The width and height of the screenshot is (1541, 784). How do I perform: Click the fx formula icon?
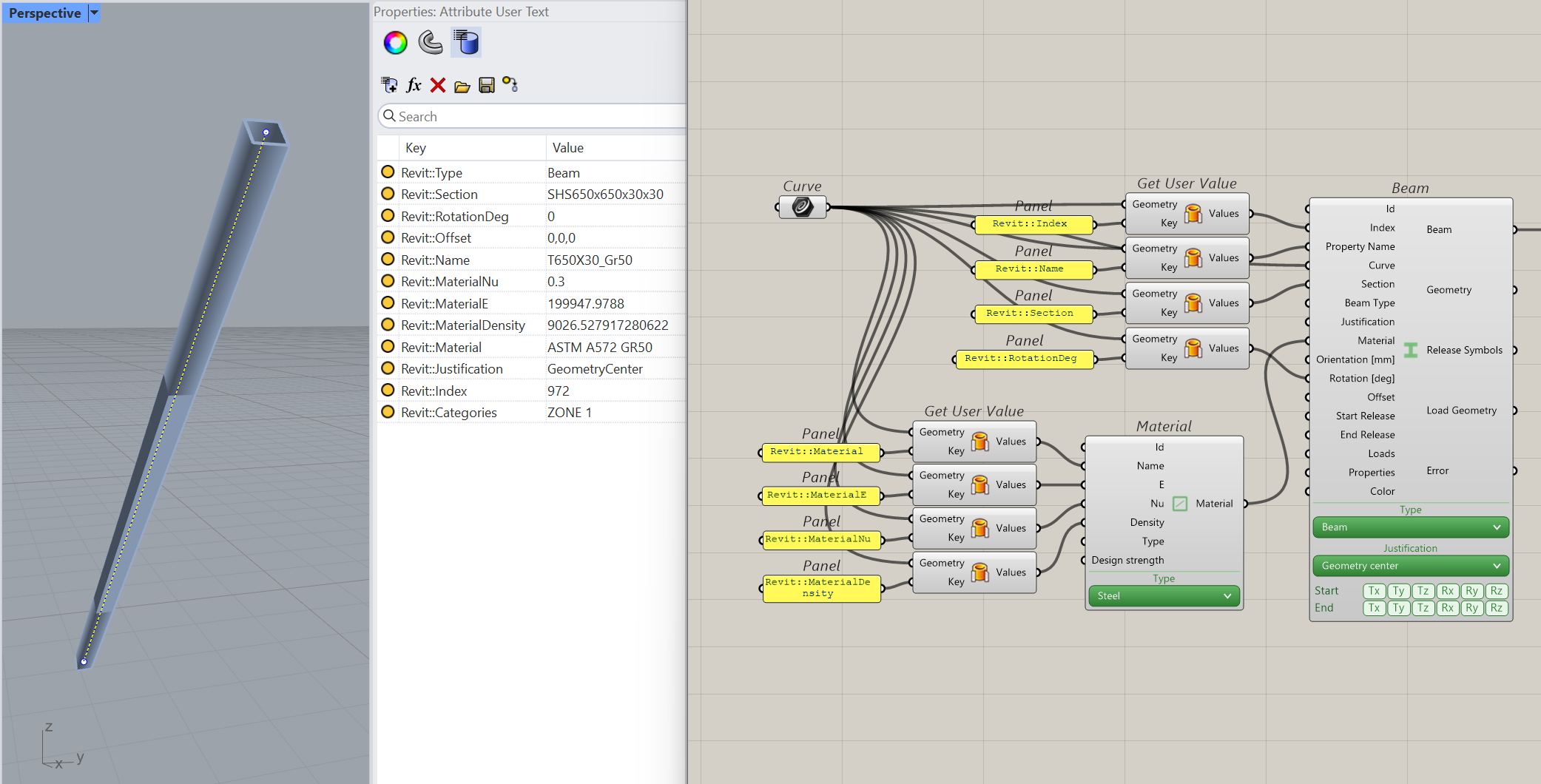(x=414, y=85)
